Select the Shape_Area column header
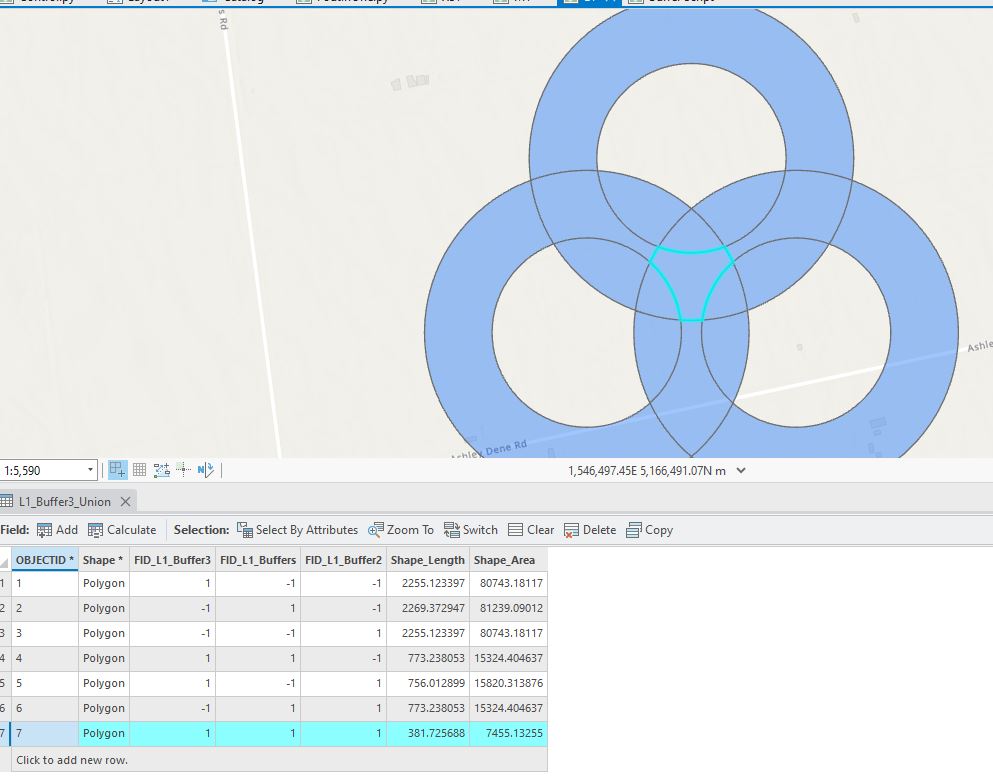Image resolution: width=993 pixels, height=780 pixels. [x=508, y=560]
